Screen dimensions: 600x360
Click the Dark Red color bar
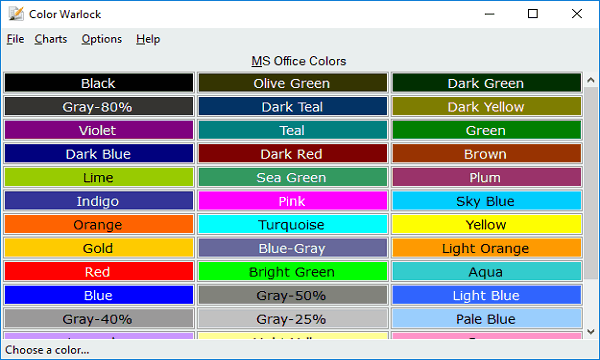click(x=293, y=154)
